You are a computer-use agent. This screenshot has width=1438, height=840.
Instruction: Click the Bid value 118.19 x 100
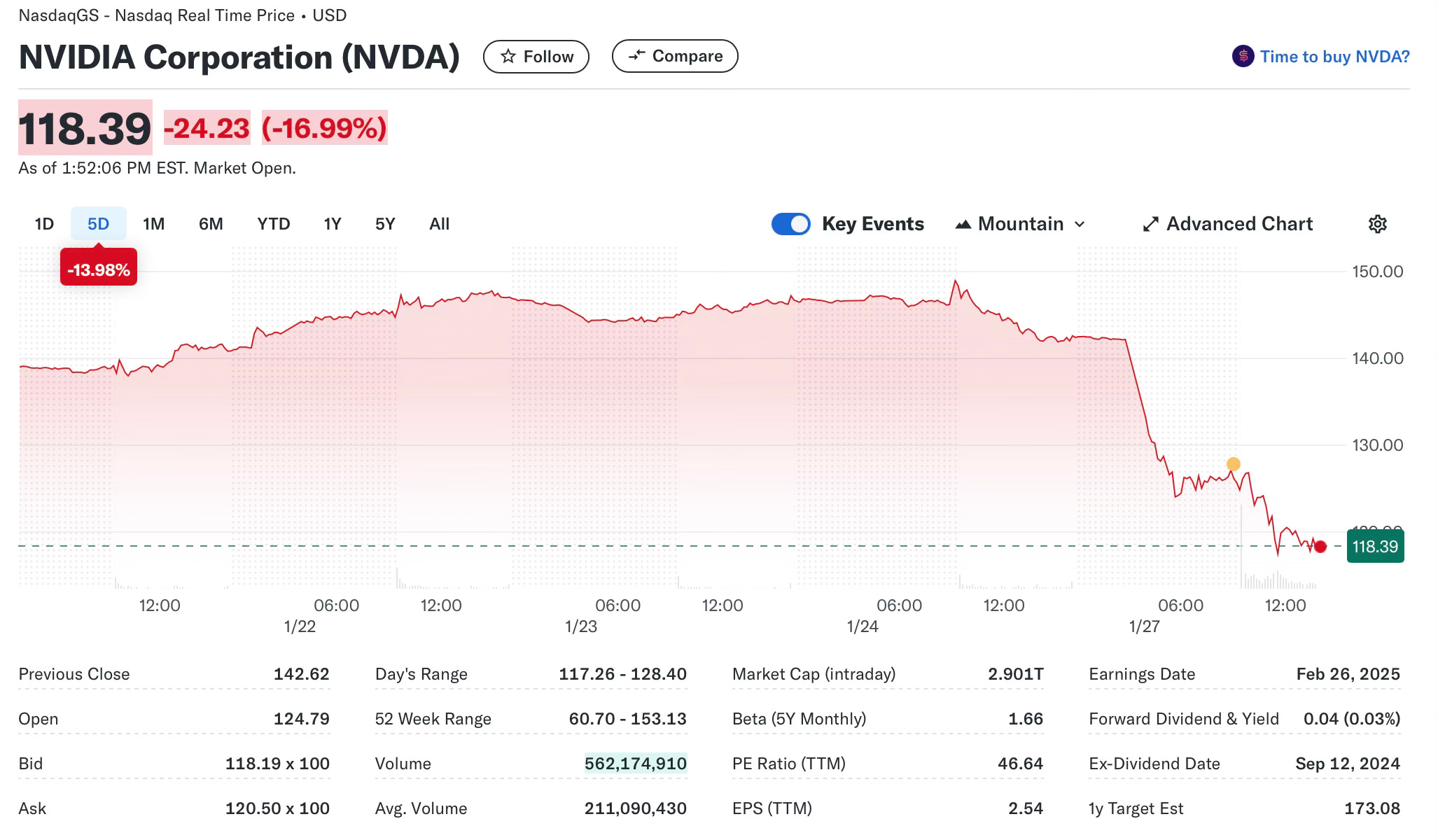pyautogui.click(x=277, y=764)
